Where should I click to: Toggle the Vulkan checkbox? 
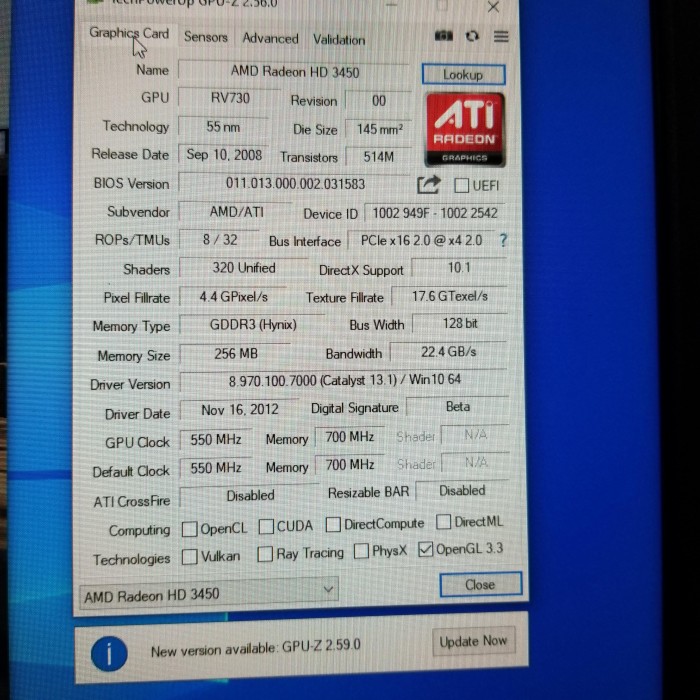(x=189, y=557)
